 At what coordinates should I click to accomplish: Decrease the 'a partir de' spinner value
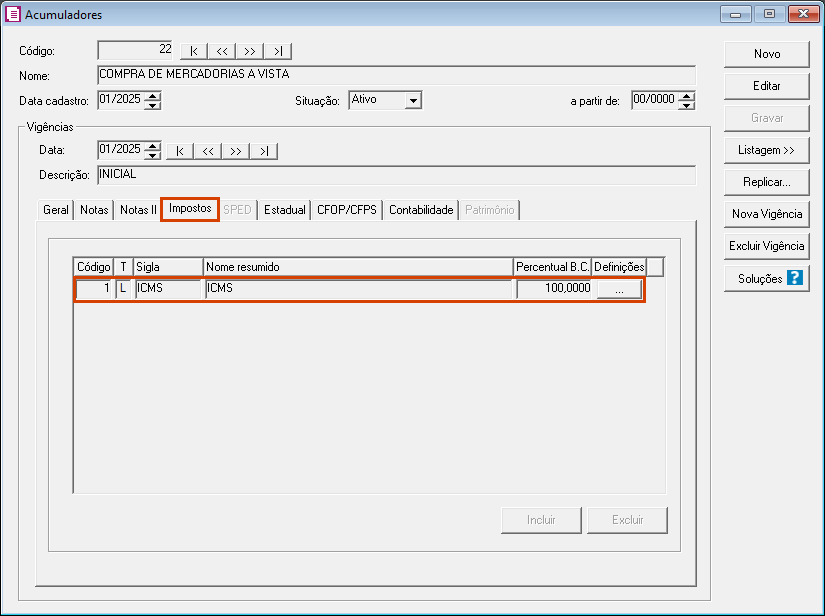(686, 105)
